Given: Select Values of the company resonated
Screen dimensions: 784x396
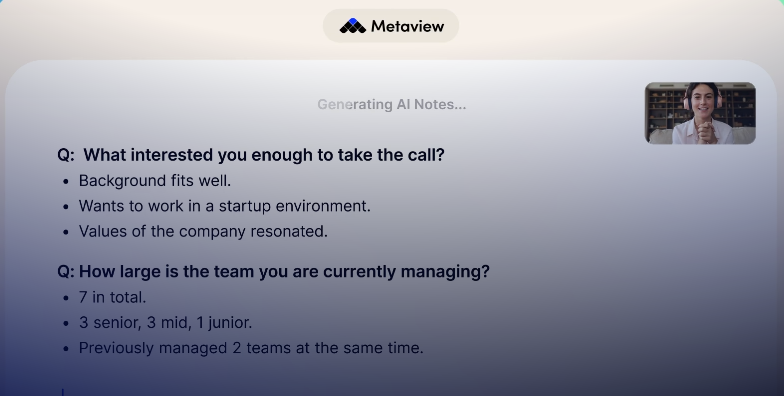Looking at the screenshot, I should click(203, 232).
